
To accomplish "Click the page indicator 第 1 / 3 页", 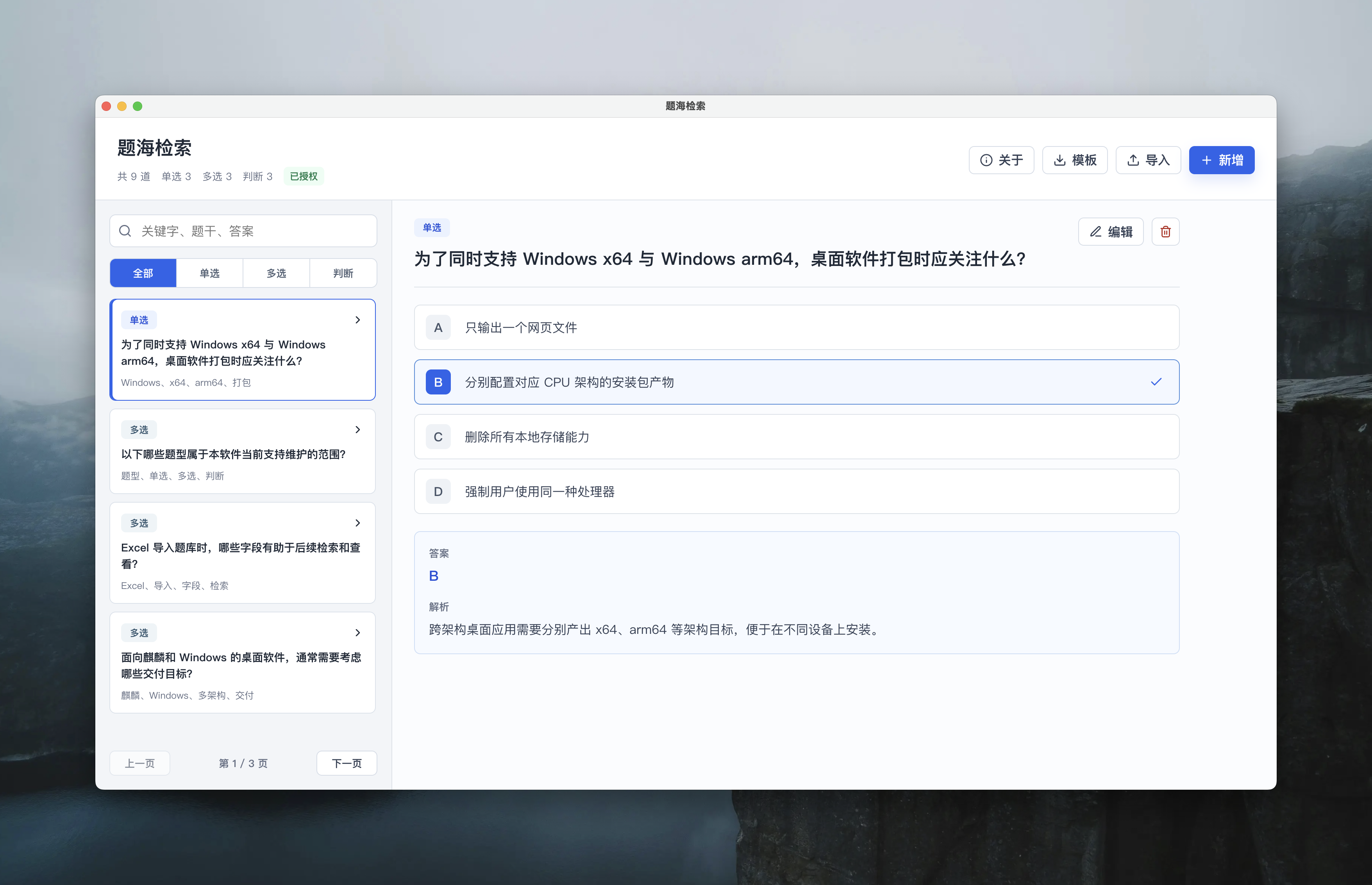I will 243,763.
